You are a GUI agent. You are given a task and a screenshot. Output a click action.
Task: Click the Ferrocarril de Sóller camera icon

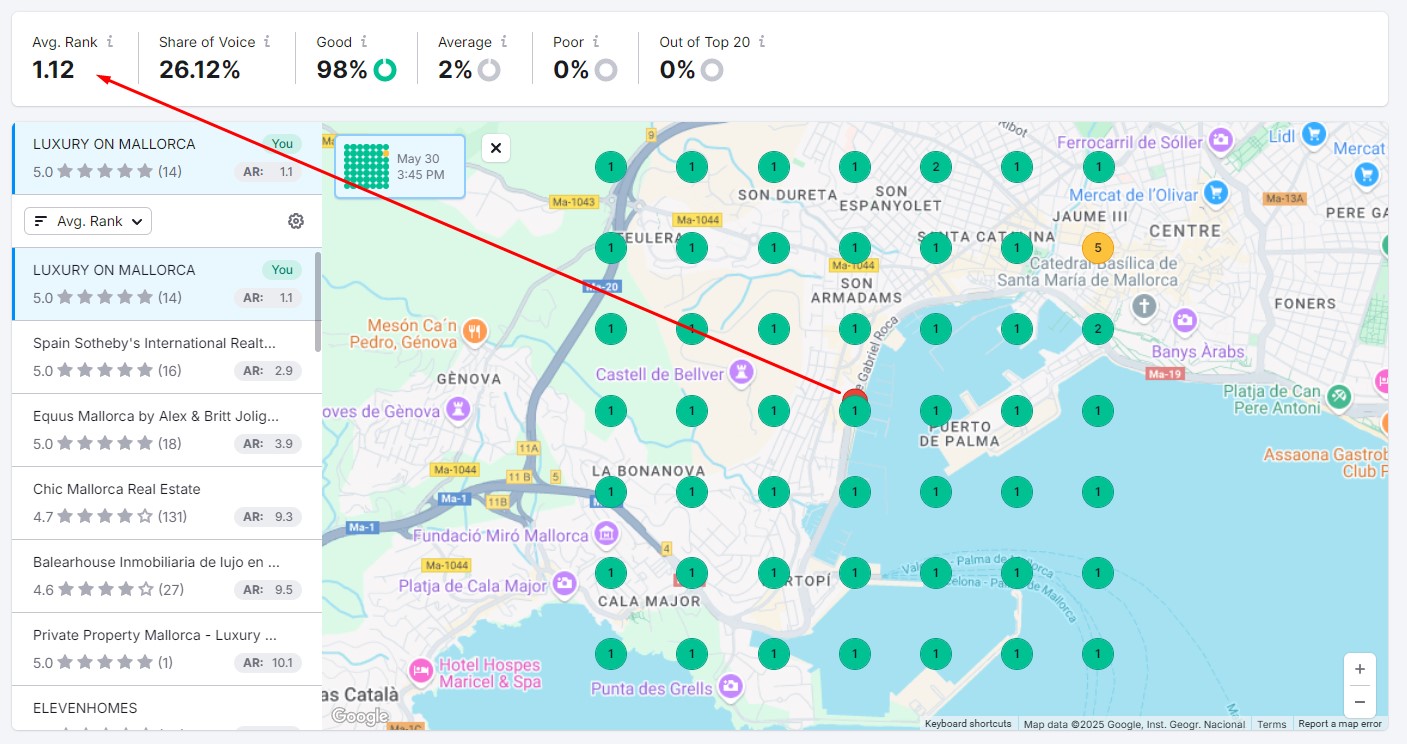pos(1220,140)
